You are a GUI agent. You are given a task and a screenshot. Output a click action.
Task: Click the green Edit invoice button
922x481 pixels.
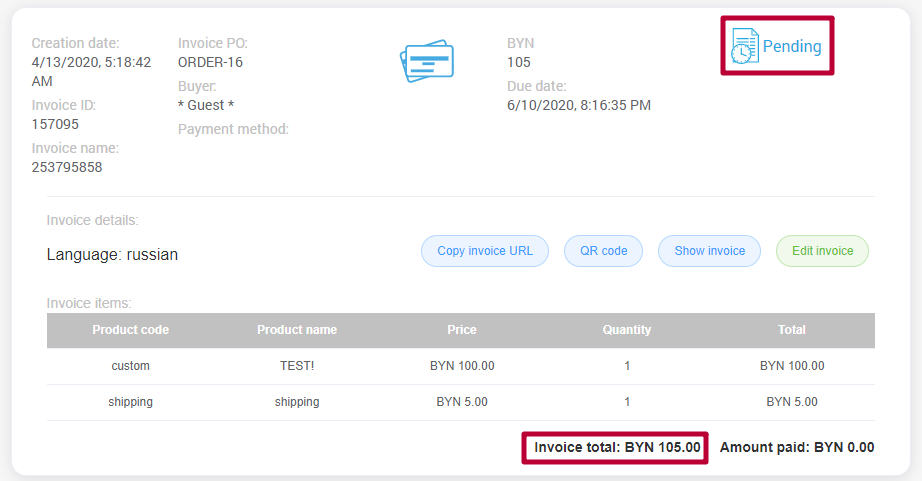pos(822,251)
